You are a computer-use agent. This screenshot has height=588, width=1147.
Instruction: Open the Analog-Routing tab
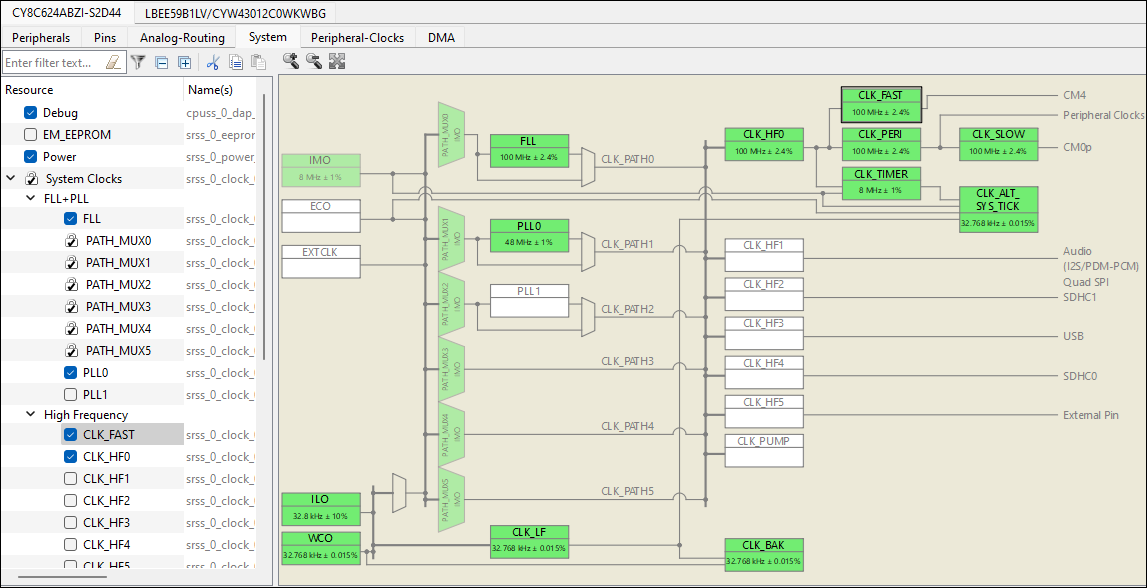click(x=182, y=38)
